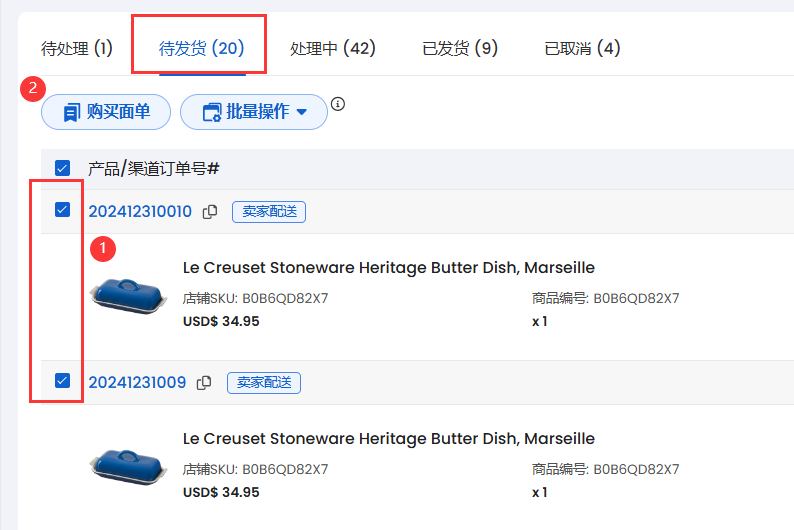The image size is (794, 530).
Task: Click 卖家配送 tag on second order
Action: point(264,383)
